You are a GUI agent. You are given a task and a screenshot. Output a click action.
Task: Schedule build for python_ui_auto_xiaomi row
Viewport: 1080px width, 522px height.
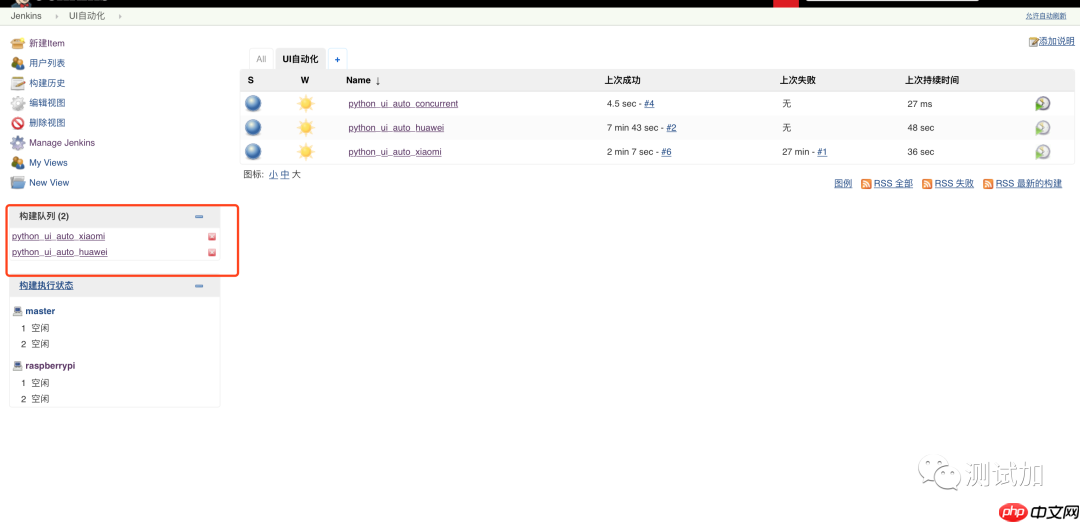(1042, 152)
